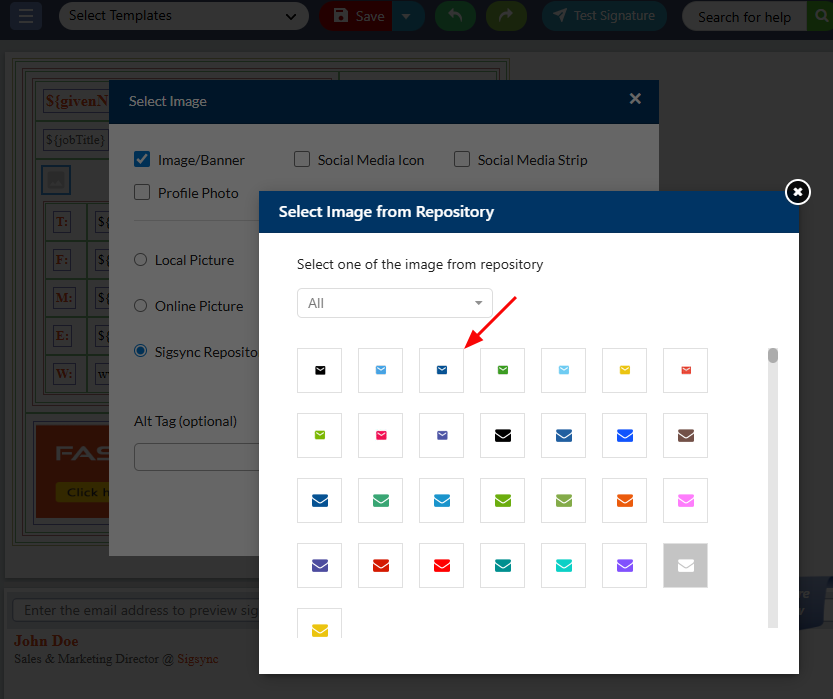Screen dimensions: 833x699
Task: Select the brown envelope icon
Action: pyautogui.click(x=685, y=435)
